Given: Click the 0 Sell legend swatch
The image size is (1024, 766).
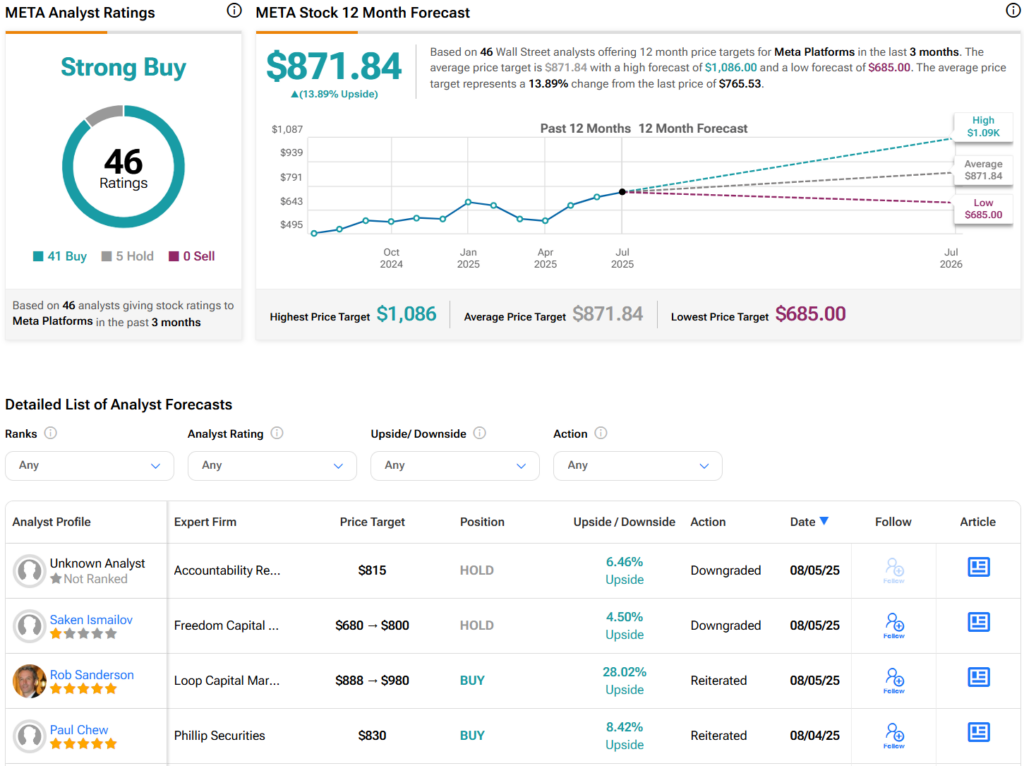Looking at the screenshot, I should click(174, 256).
